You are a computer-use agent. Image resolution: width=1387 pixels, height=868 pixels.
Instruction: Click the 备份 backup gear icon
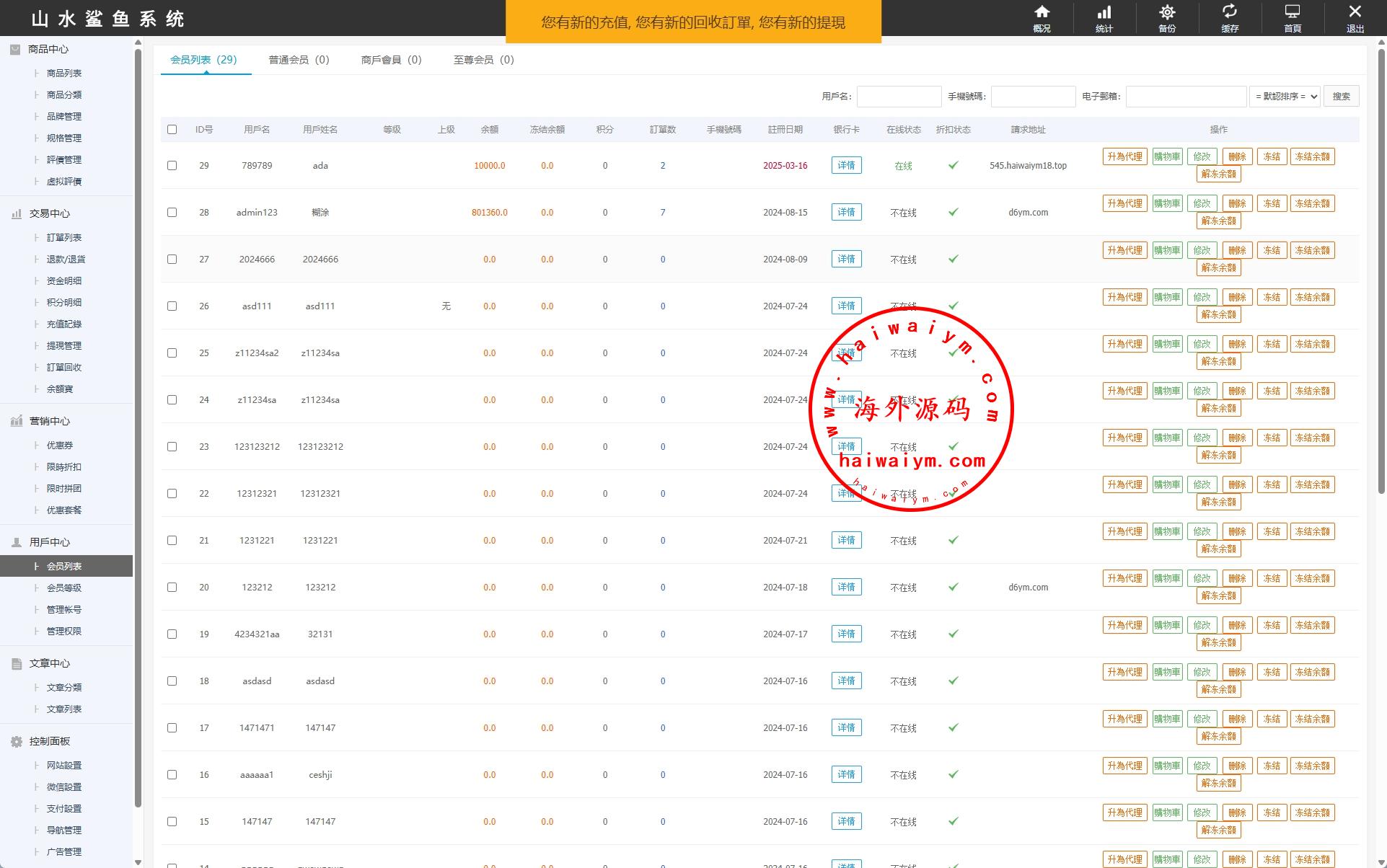[x=1167, y=13]
